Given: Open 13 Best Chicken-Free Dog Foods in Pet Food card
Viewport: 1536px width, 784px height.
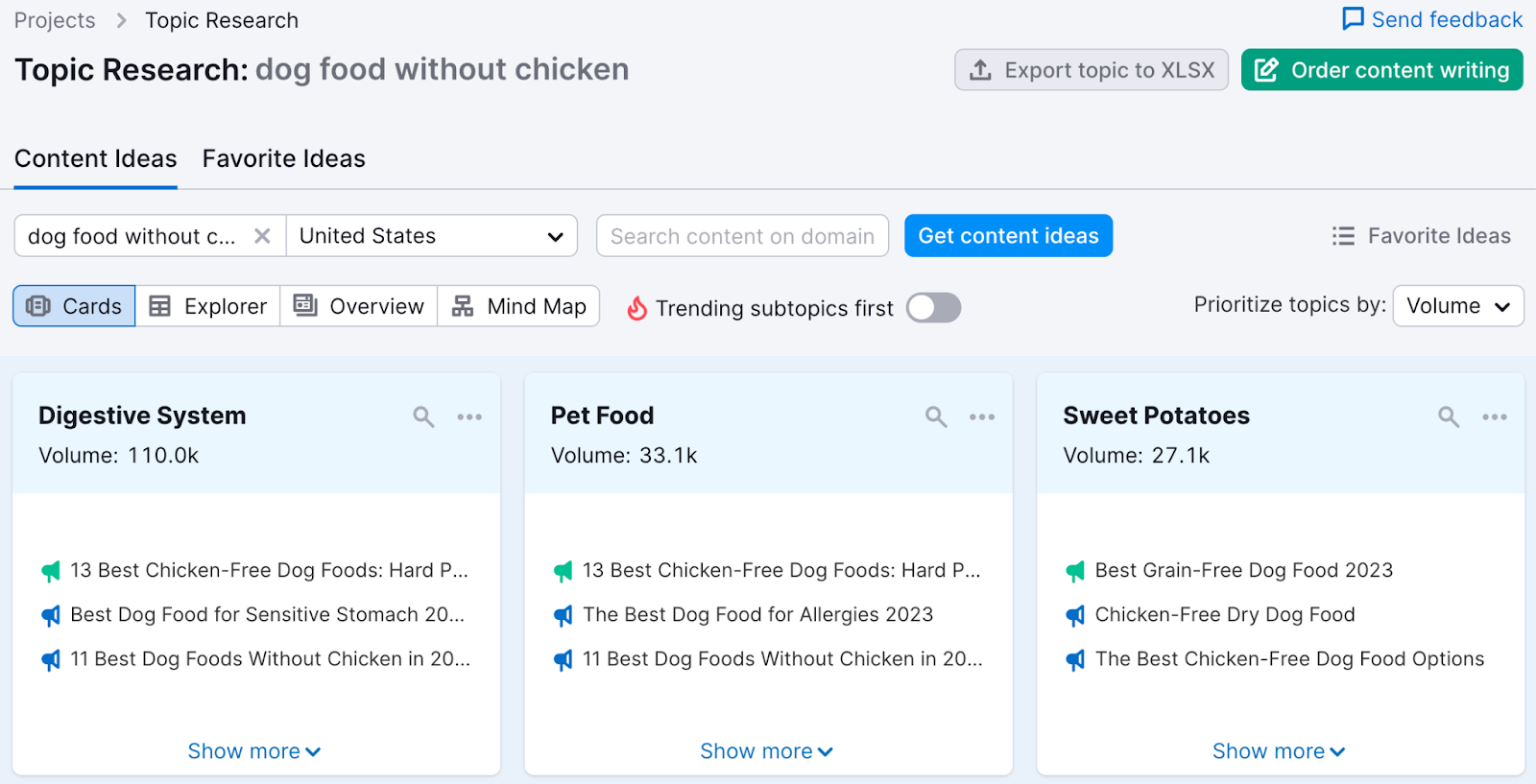Looking at the screenshot, I should (781, 571).
